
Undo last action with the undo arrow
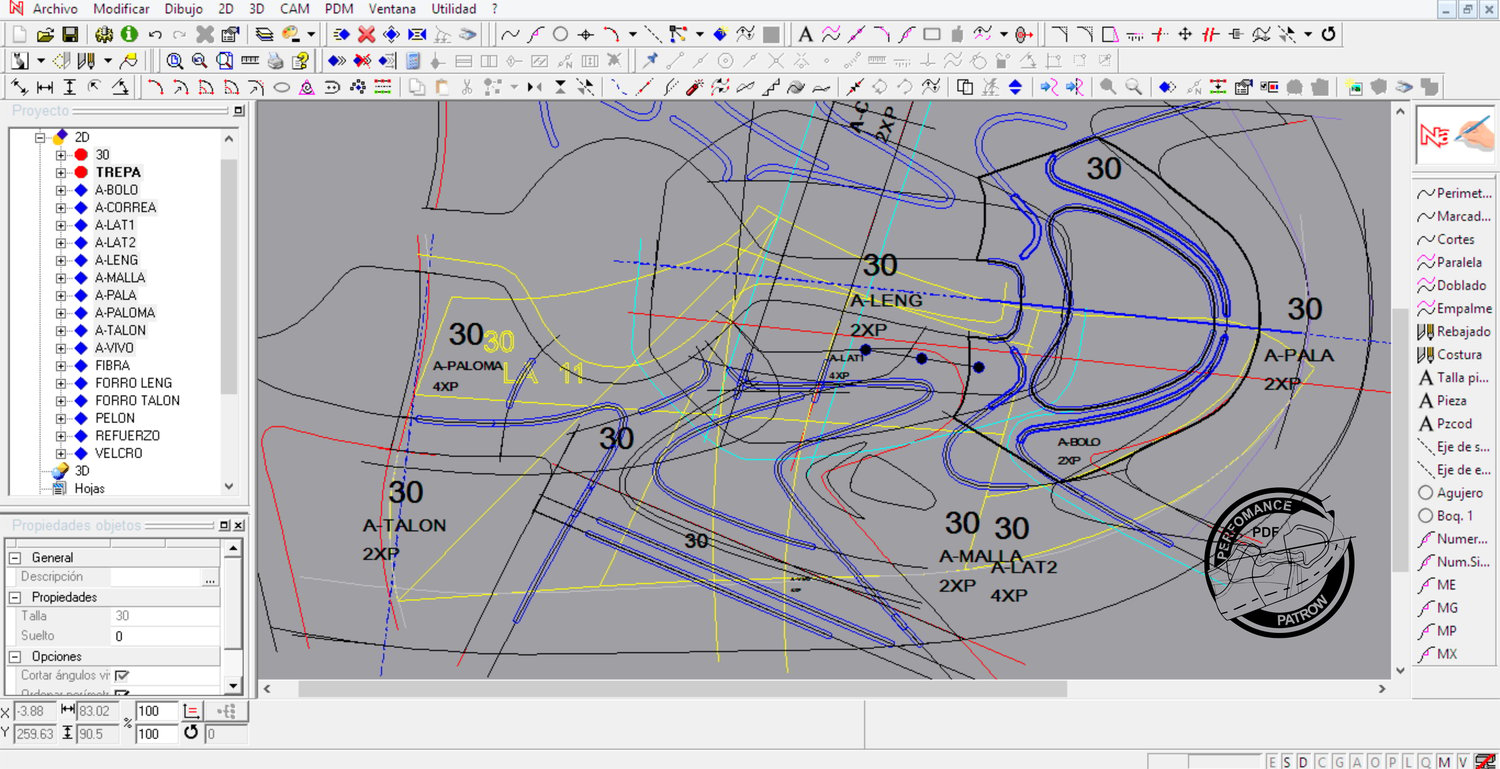[155, 34]
